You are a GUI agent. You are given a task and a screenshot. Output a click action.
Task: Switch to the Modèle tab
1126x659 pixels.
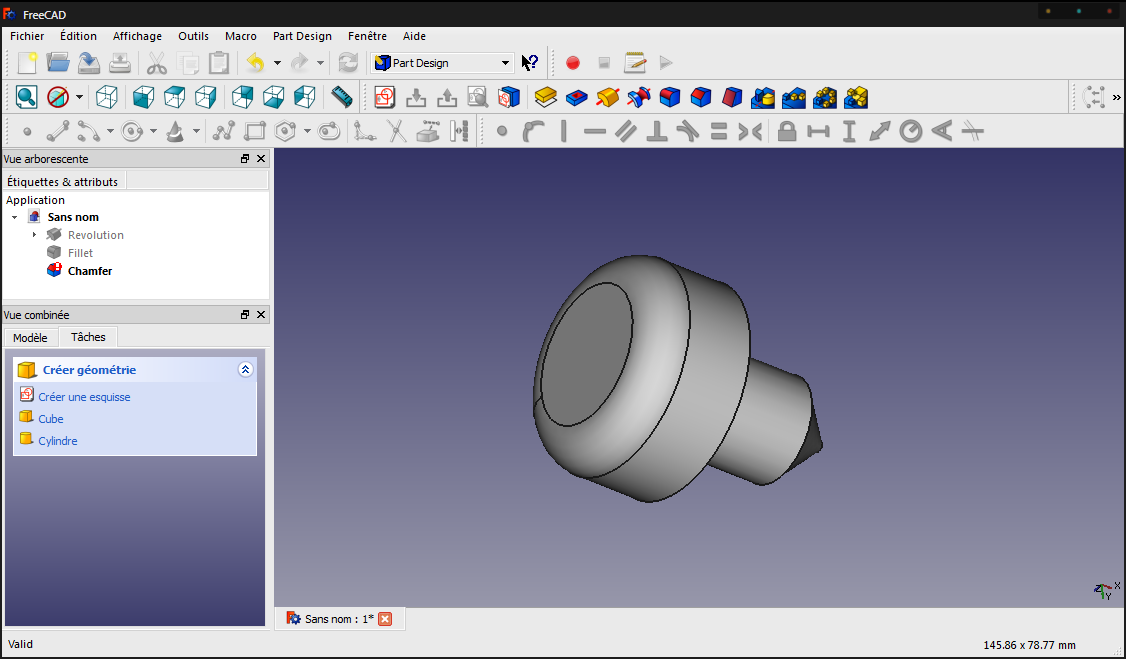pos(30,337)
